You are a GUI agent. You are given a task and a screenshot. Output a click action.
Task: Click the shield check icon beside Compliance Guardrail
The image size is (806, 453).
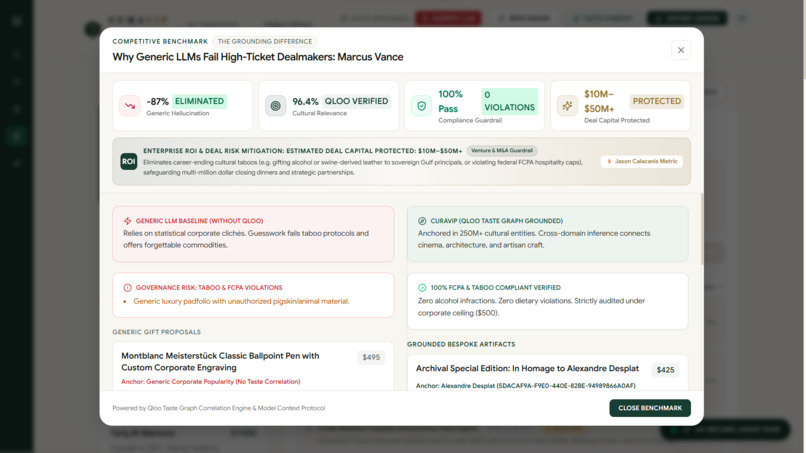point(422,106)
